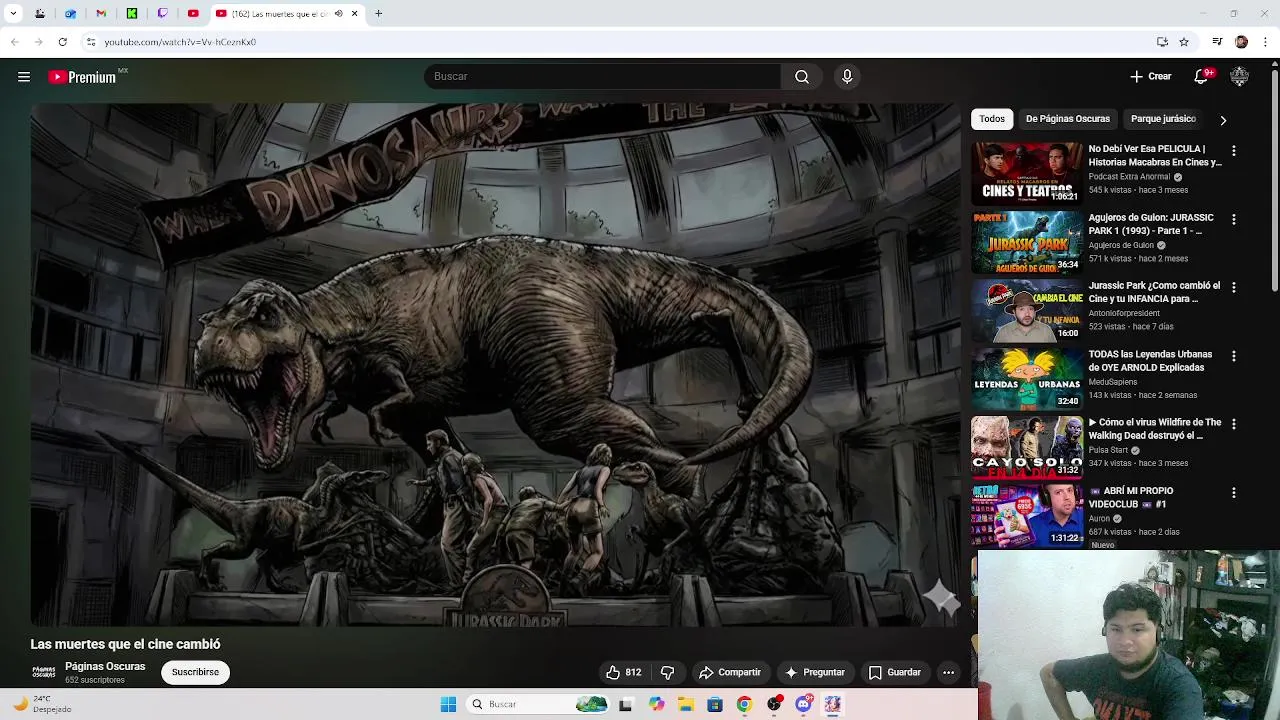
Task: Focus the YouTube Buscar search field
Action: point(603,77)
